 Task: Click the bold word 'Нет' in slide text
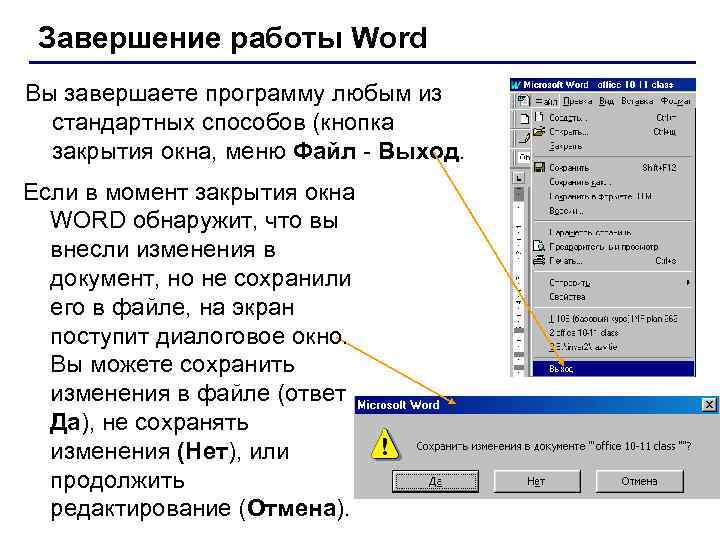tap(206, 451)
